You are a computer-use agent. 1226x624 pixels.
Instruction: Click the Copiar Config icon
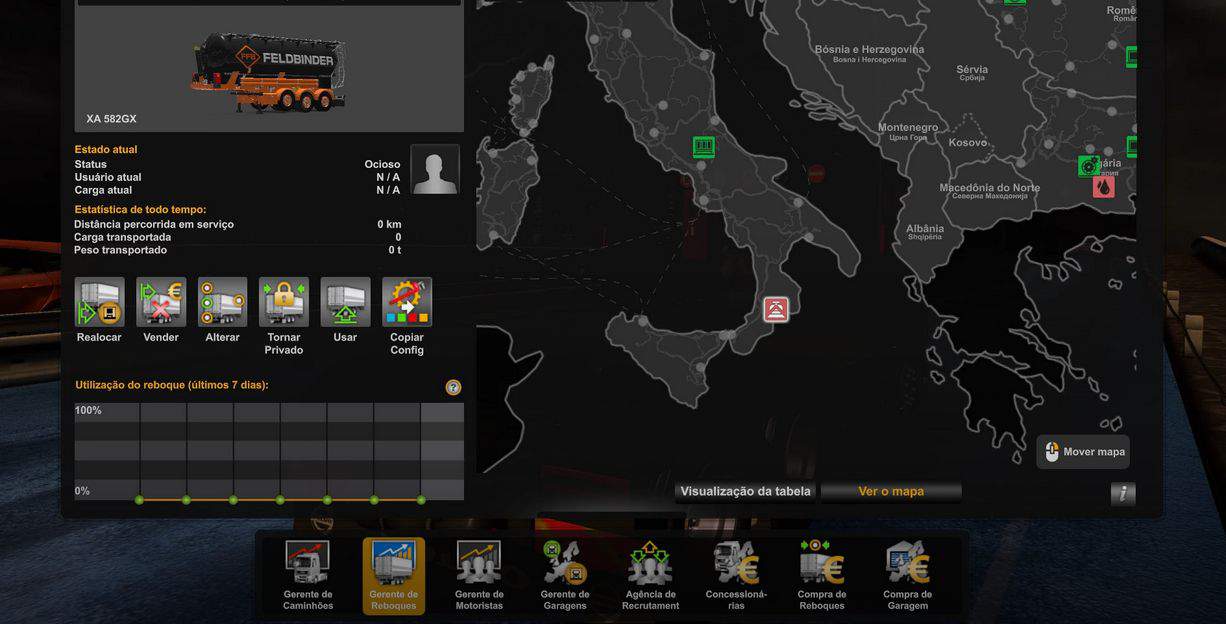click(407, 302)
